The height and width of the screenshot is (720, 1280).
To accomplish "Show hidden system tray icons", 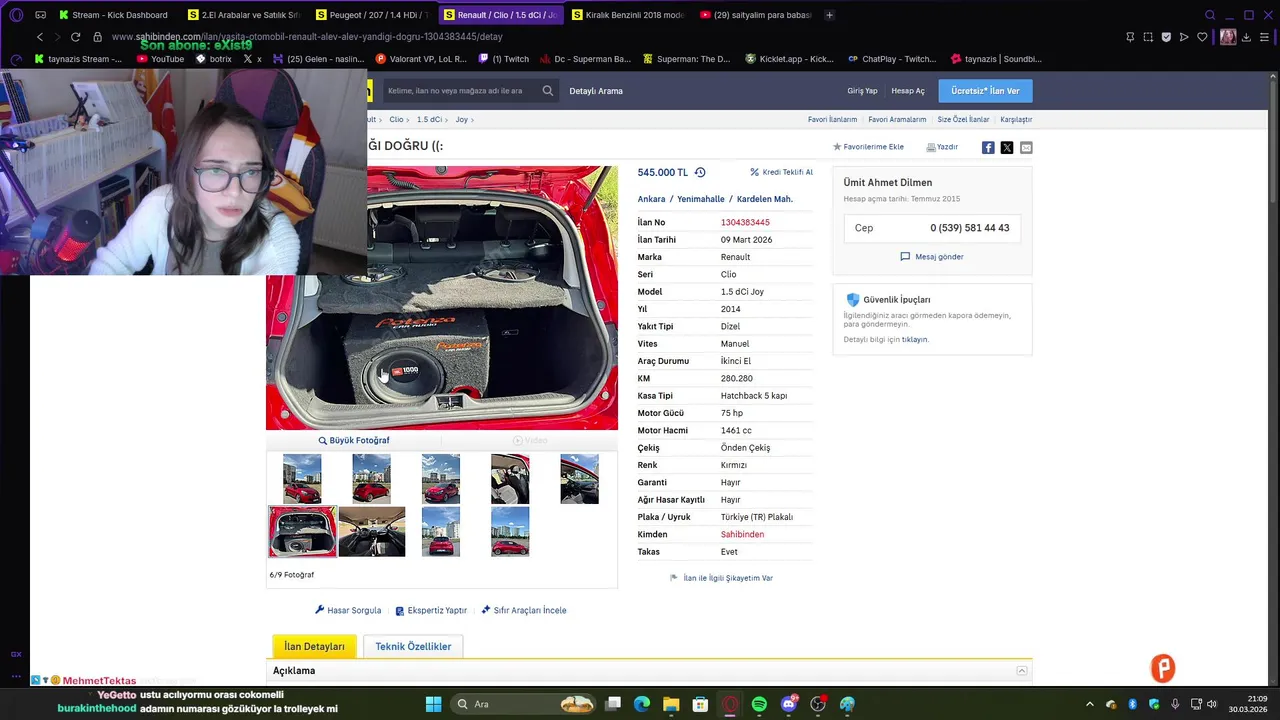I will (1090, 704).
